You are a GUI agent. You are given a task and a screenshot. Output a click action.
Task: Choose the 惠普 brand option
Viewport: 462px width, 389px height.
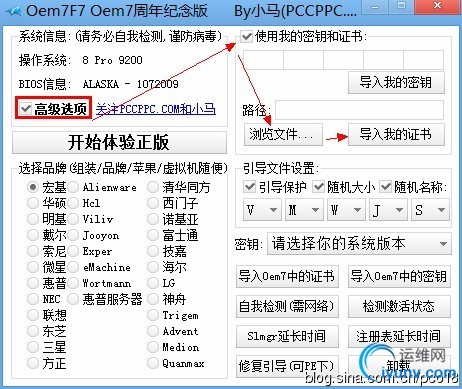33,283
